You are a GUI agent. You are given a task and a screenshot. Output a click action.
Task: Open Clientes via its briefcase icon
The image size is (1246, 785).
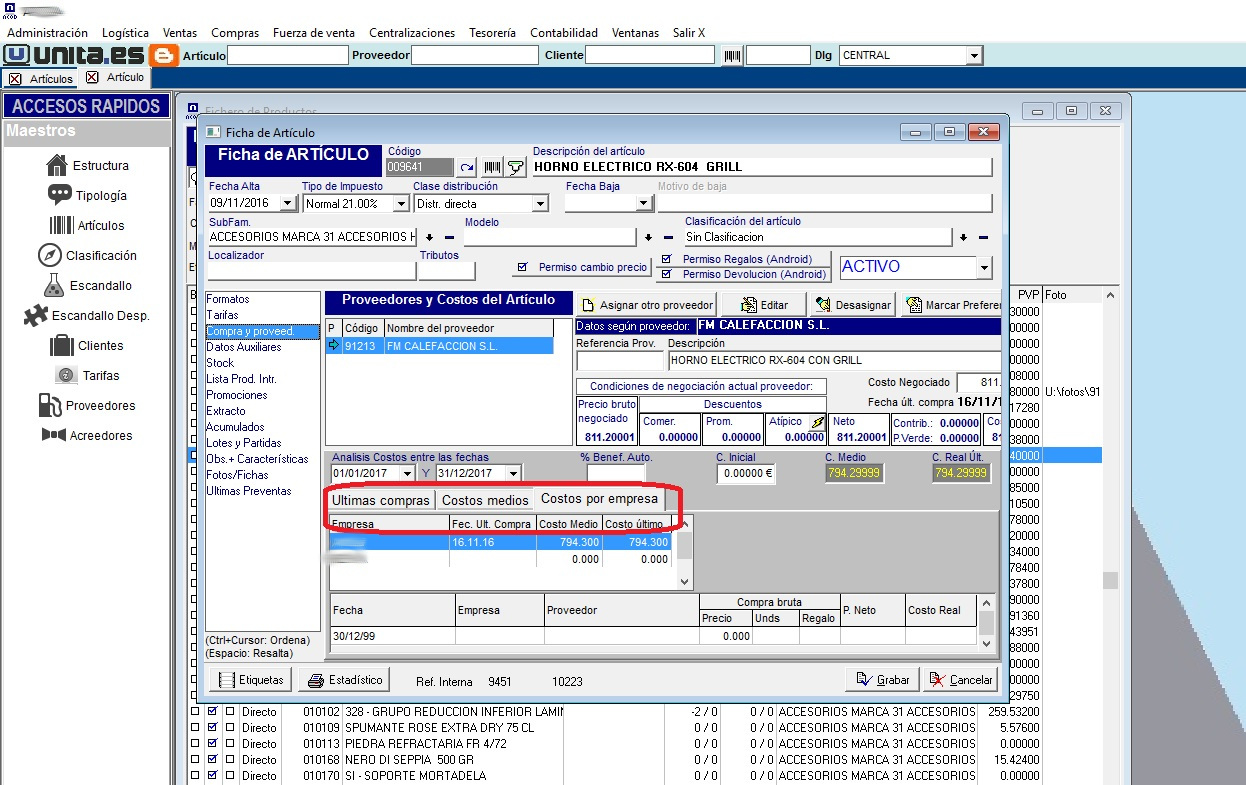62,345
